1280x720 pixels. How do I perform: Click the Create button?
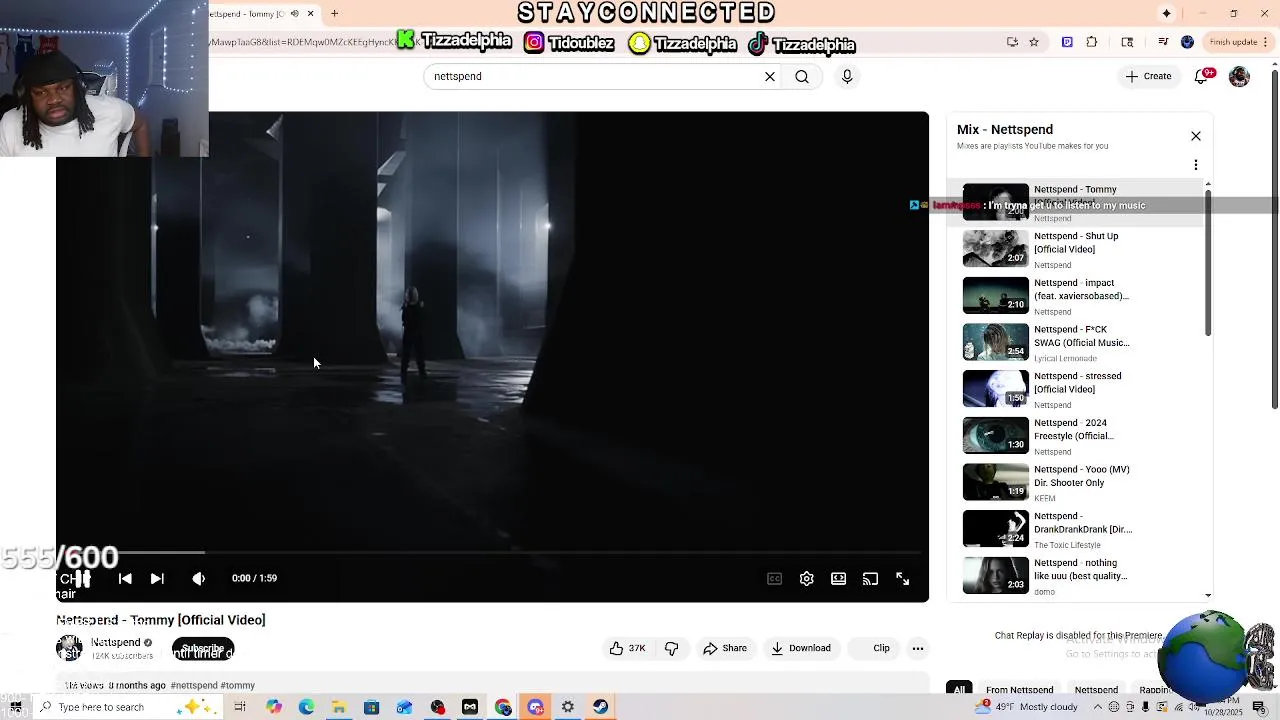tap(1148, 76)
